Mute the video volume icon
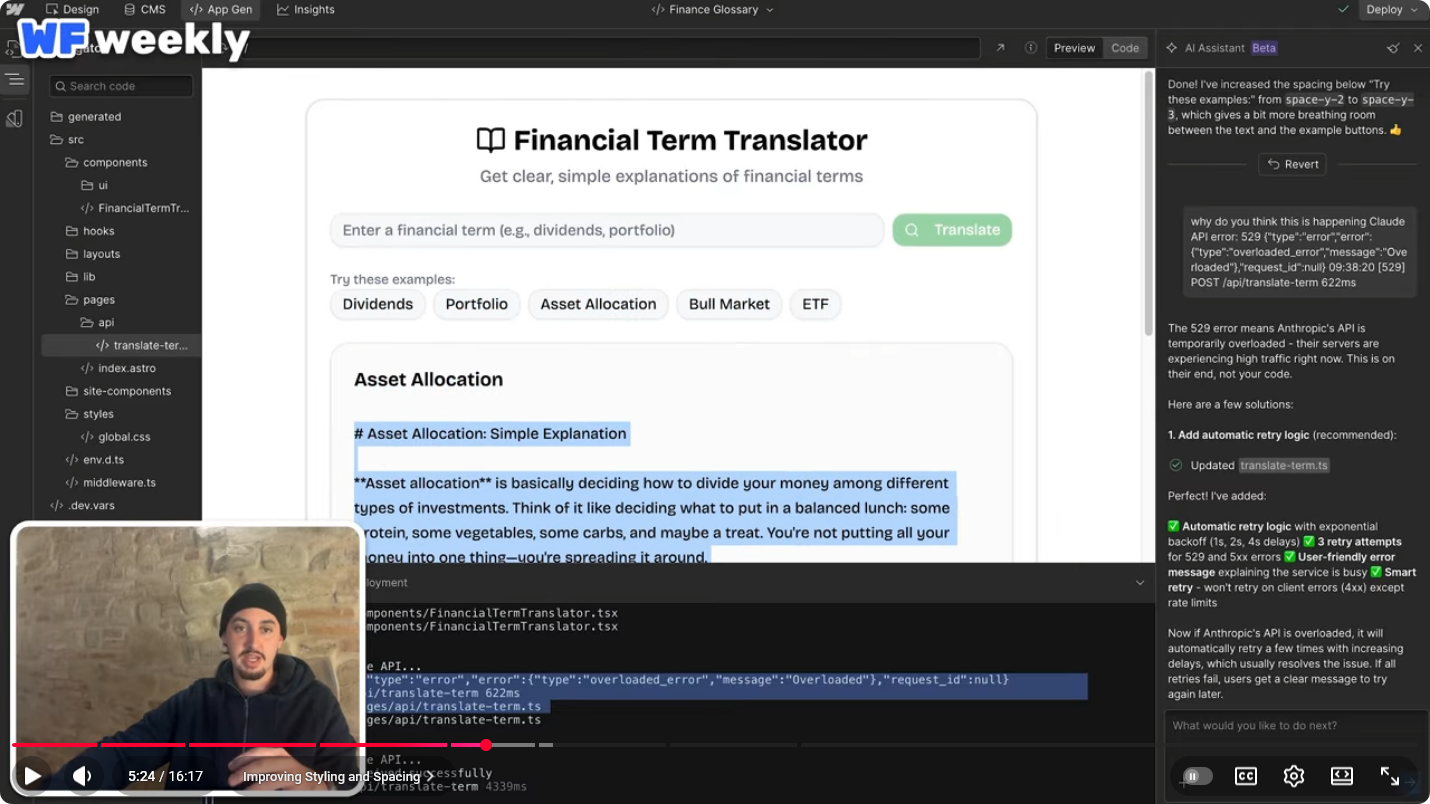This screenshot has height=804, width=1430. (x=82, y=776)
